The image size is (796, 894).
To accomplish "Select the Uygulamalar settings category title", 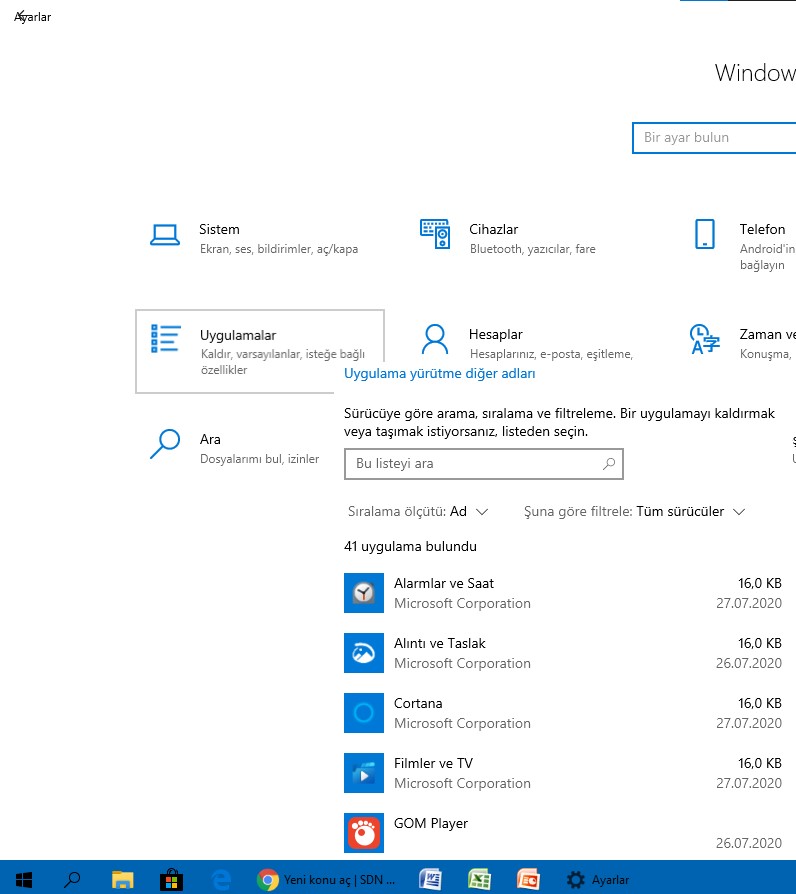I will pyautogui.click(x=238, y=335).
